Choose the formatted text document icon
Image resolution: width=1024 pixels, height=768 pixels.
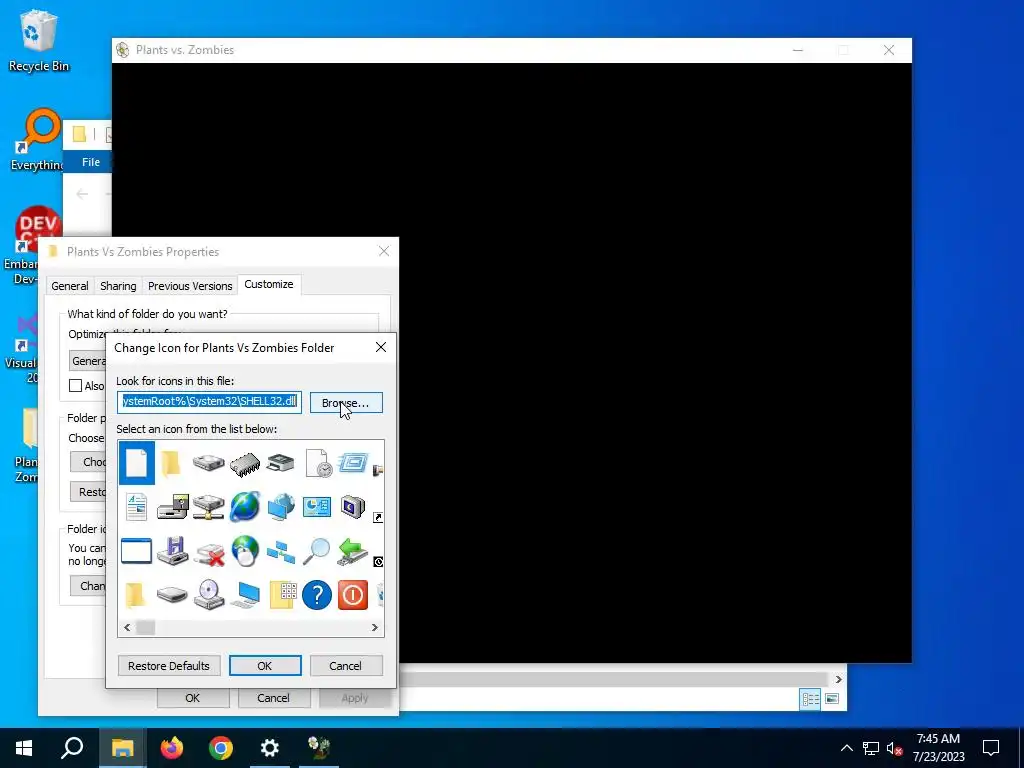coord(136,507)
